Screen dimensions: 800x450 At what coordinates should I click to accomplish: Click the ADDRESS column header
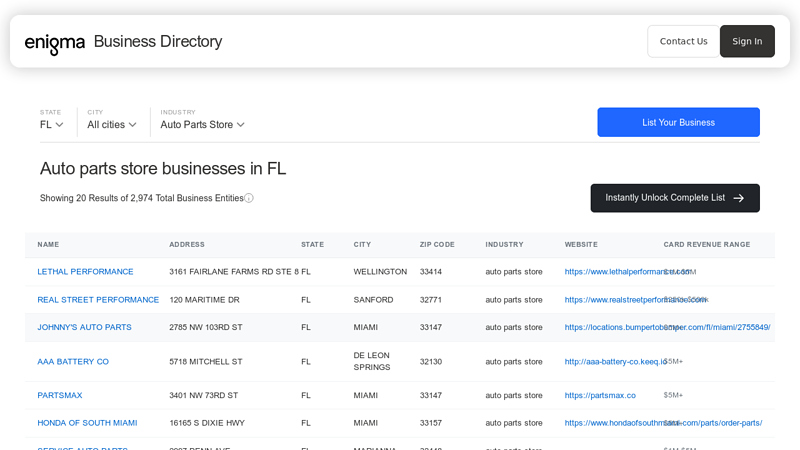pos(187,244)
